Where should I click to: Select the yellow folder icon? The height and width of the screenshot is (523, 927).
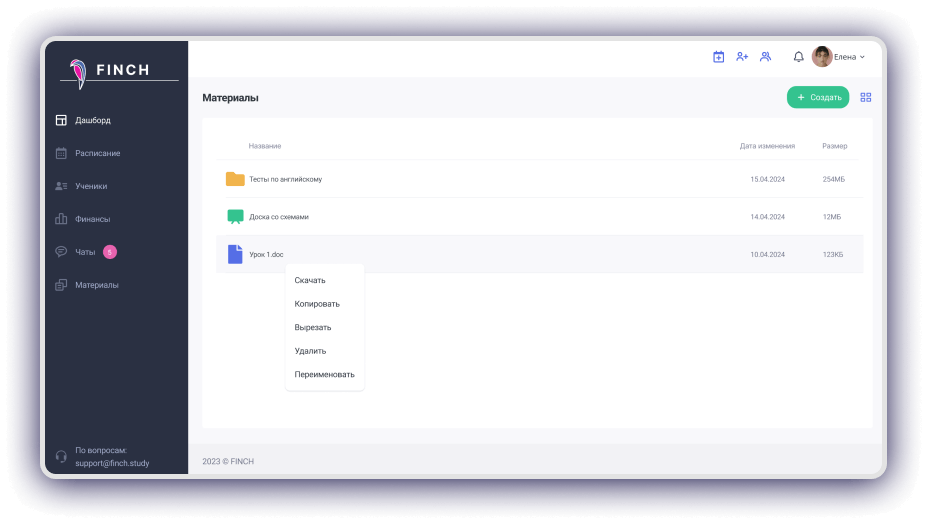pyautogui.click(x=235, y=179)
